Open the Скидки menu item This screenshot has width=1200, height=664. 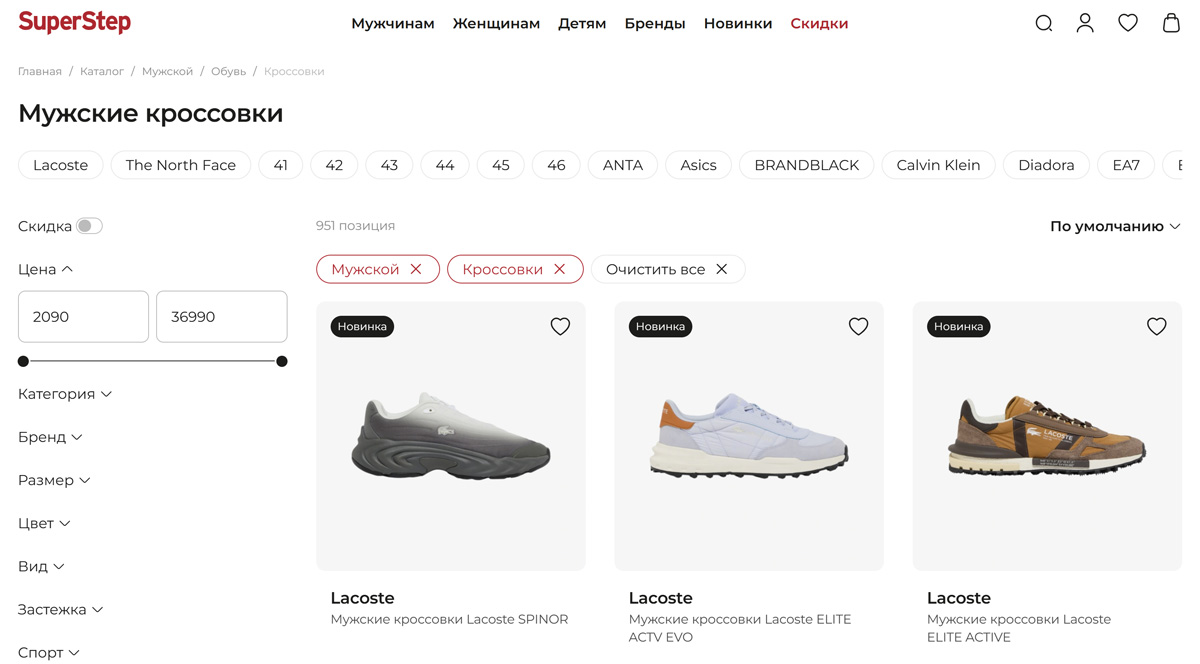pos(819,23)
